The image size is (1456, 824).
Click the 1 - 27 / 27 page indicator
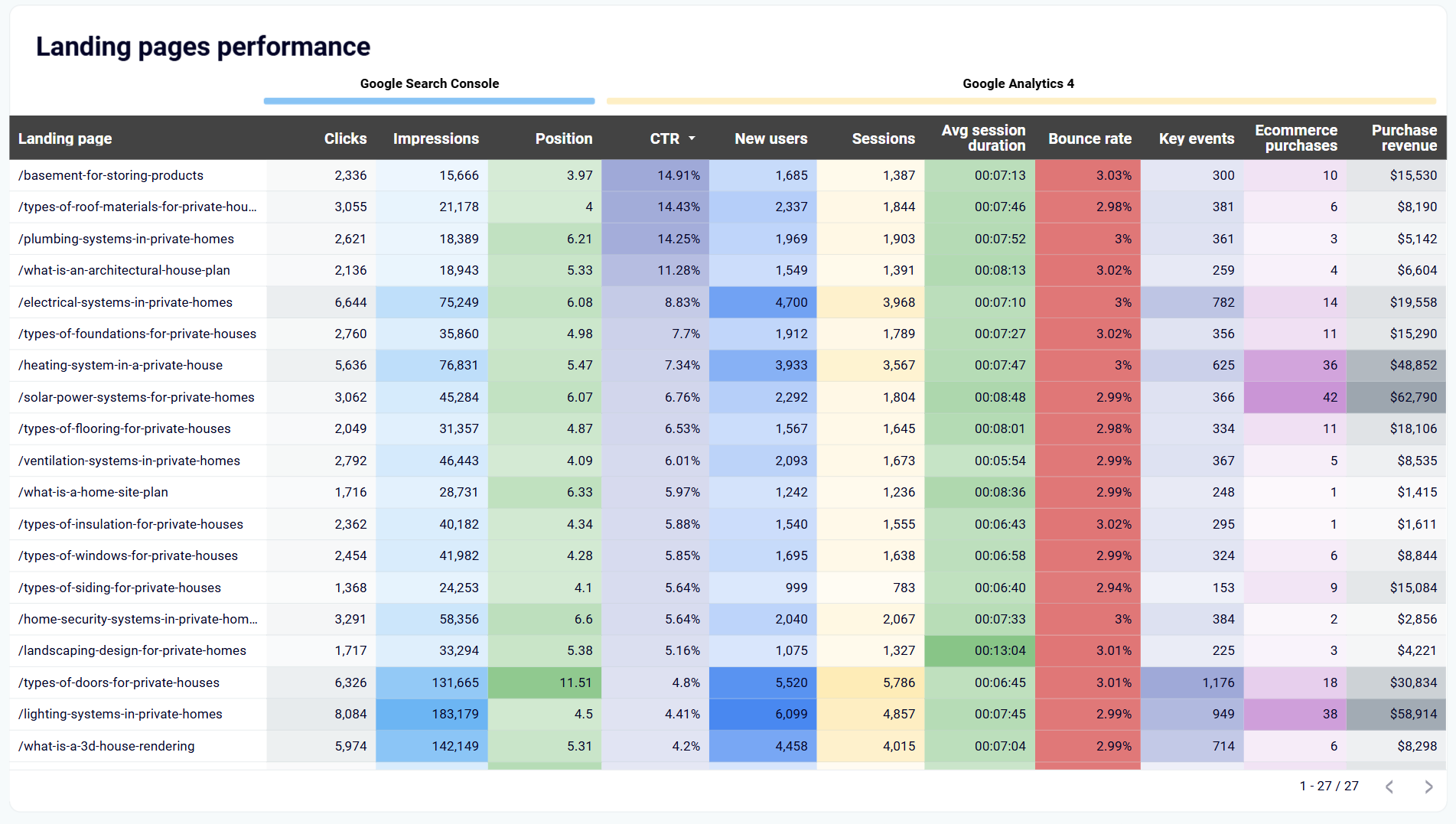1329,786
